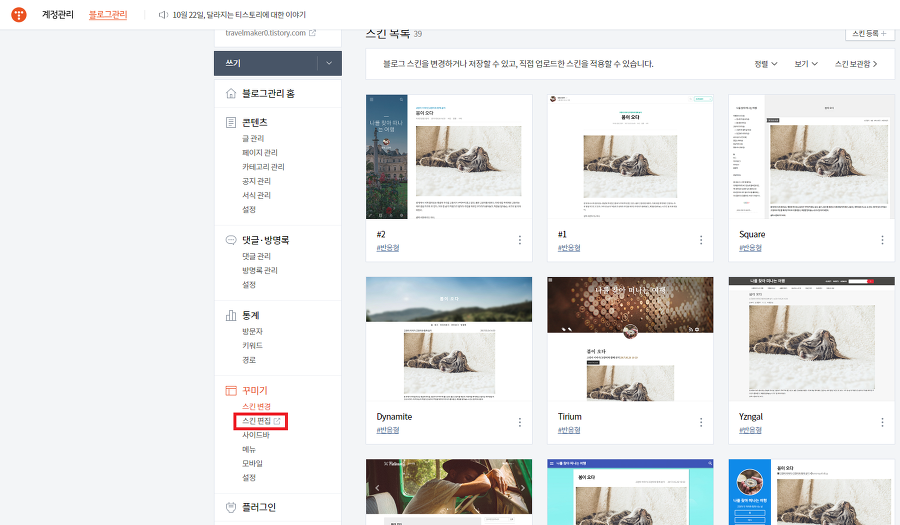
Task: Switch to 계정관리 tab
Action: 57,14
